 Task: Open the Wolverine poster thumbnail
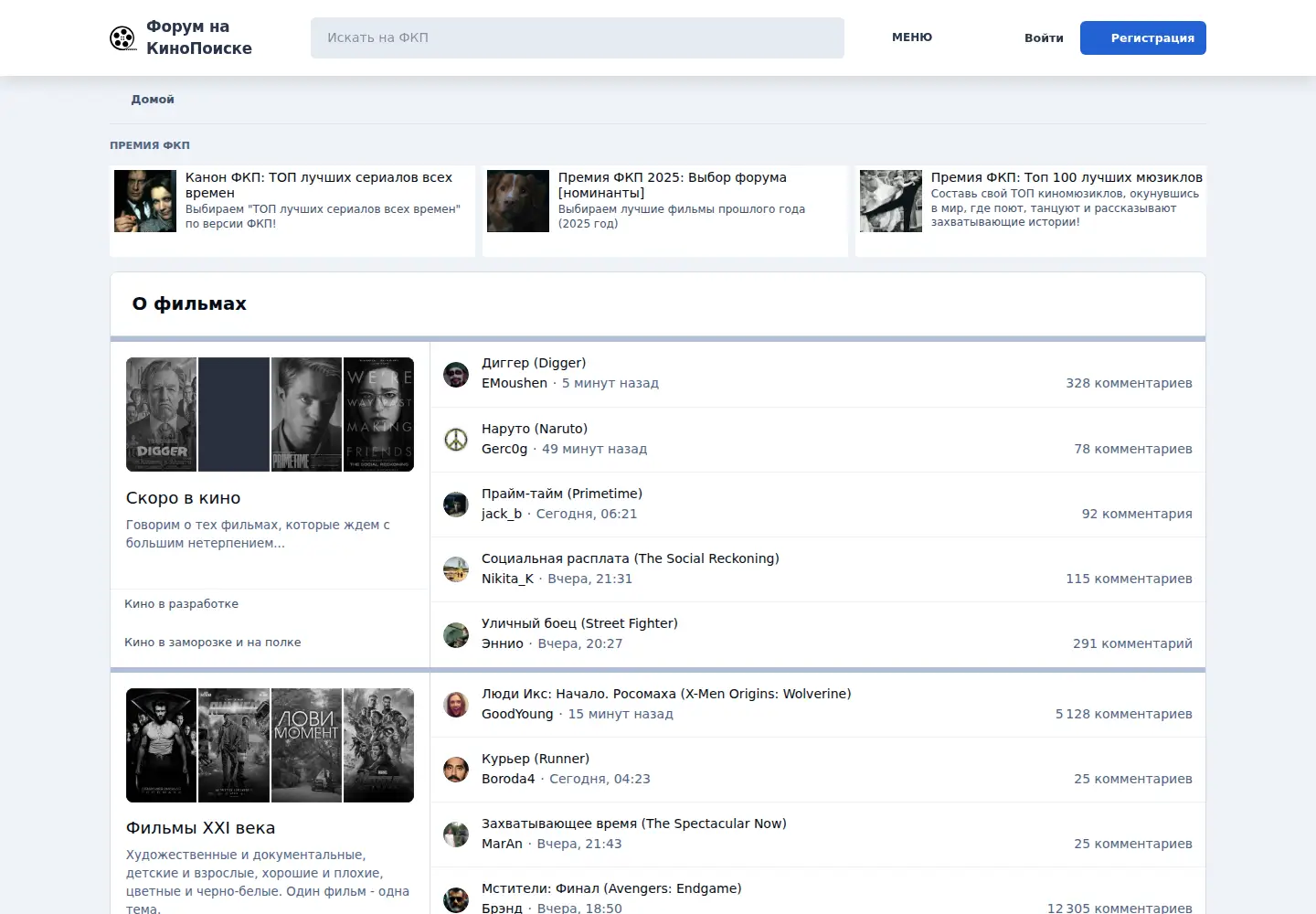pyautogui.click(x=162, y=745)
